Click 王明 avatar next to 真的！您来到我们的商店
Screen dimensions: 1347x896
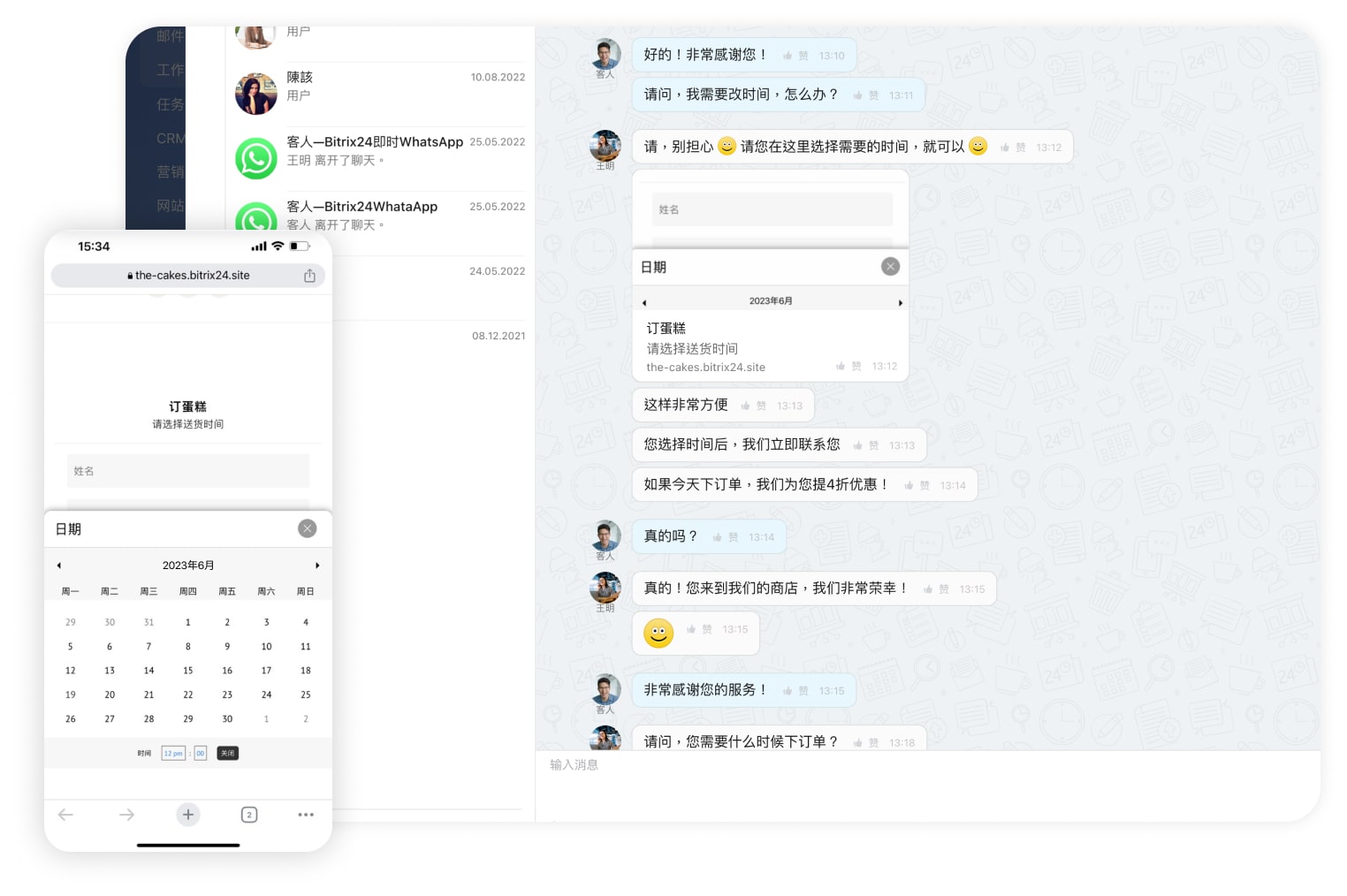tap(605, 588)
